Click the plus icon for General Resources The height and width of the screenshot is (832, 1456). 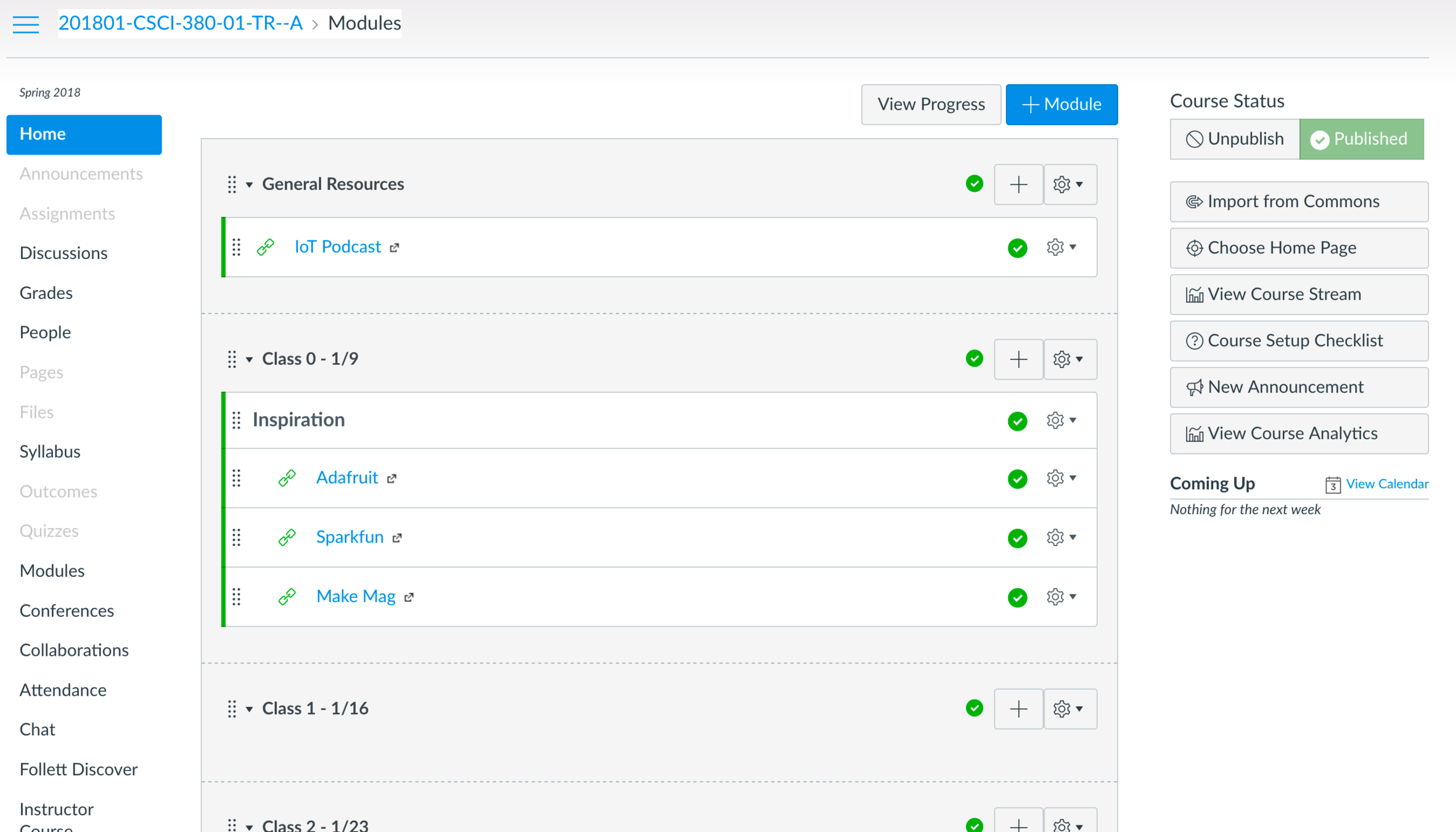1018,184
